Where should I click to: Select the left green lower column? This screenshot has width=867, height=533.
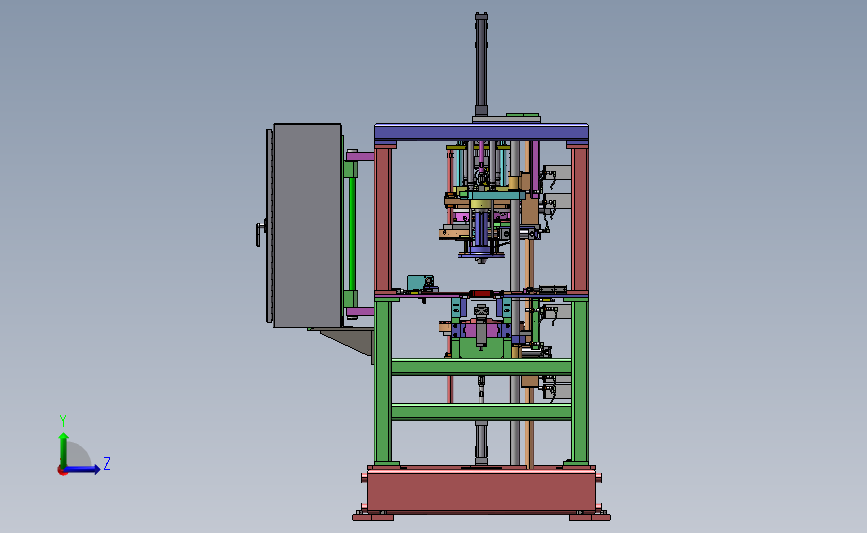[383, 382]
